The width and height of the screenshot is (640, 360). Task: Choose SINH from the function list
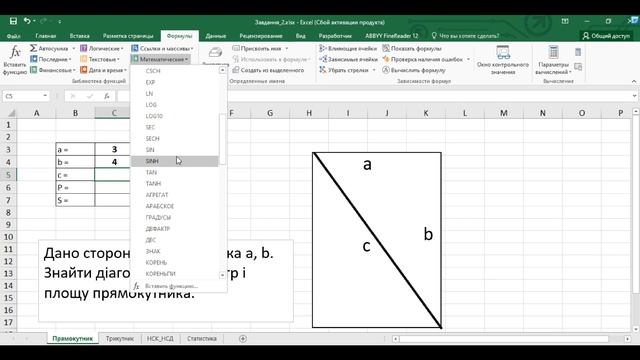pos(175,161)
